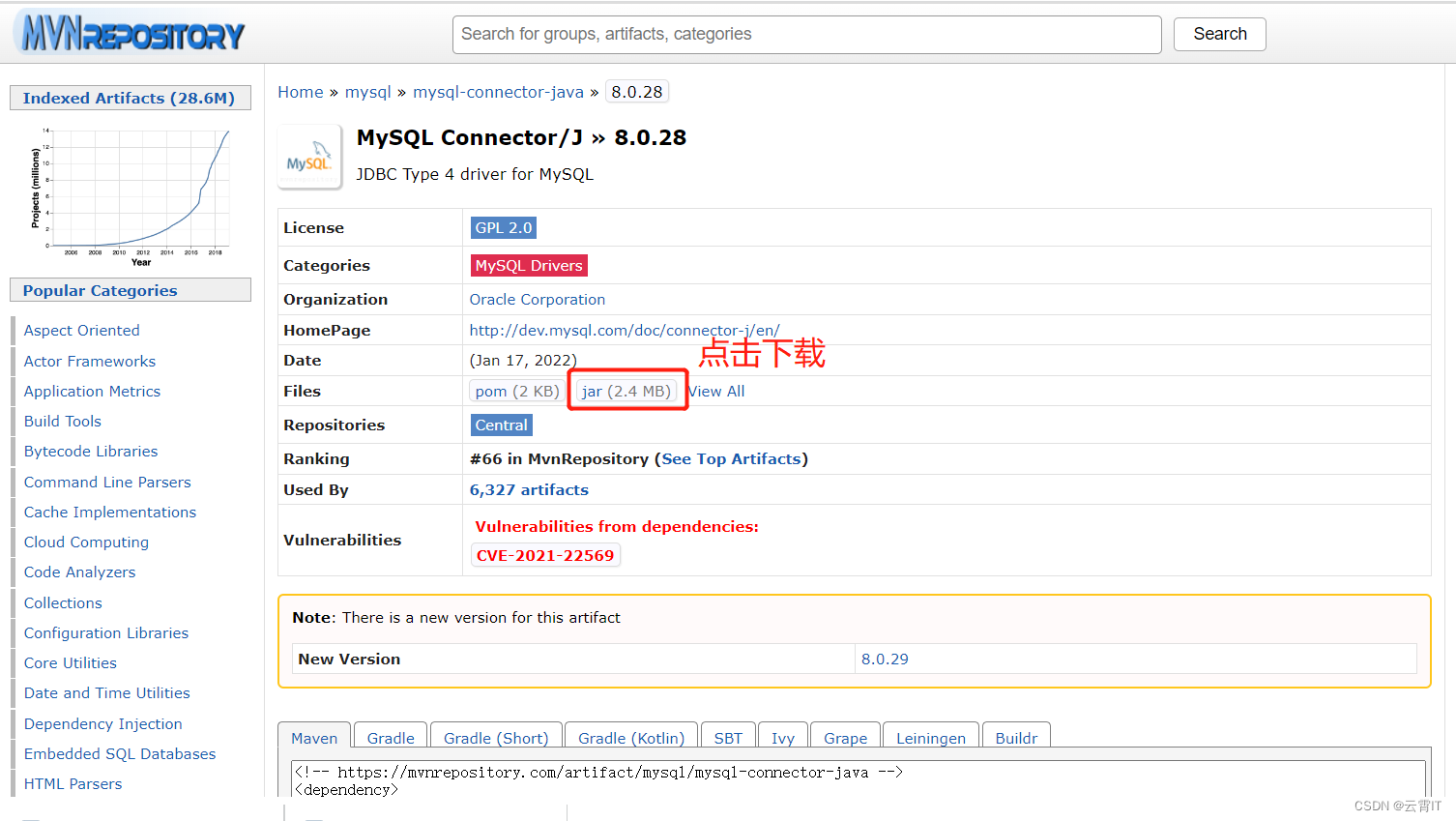Open the Actor Frameworks category
The image size is (1456, 821).
coord(90,361)
